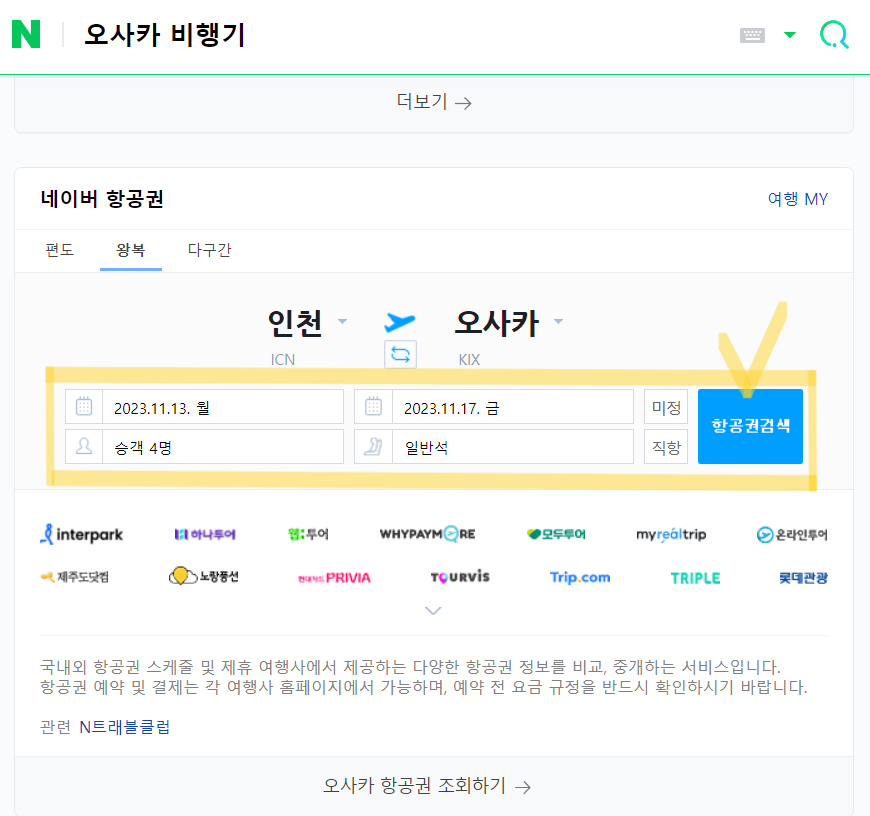The width and height of the screenshot is (870, 816).
Task: Toggle the 직항 direct flight option
Action: 666,447
